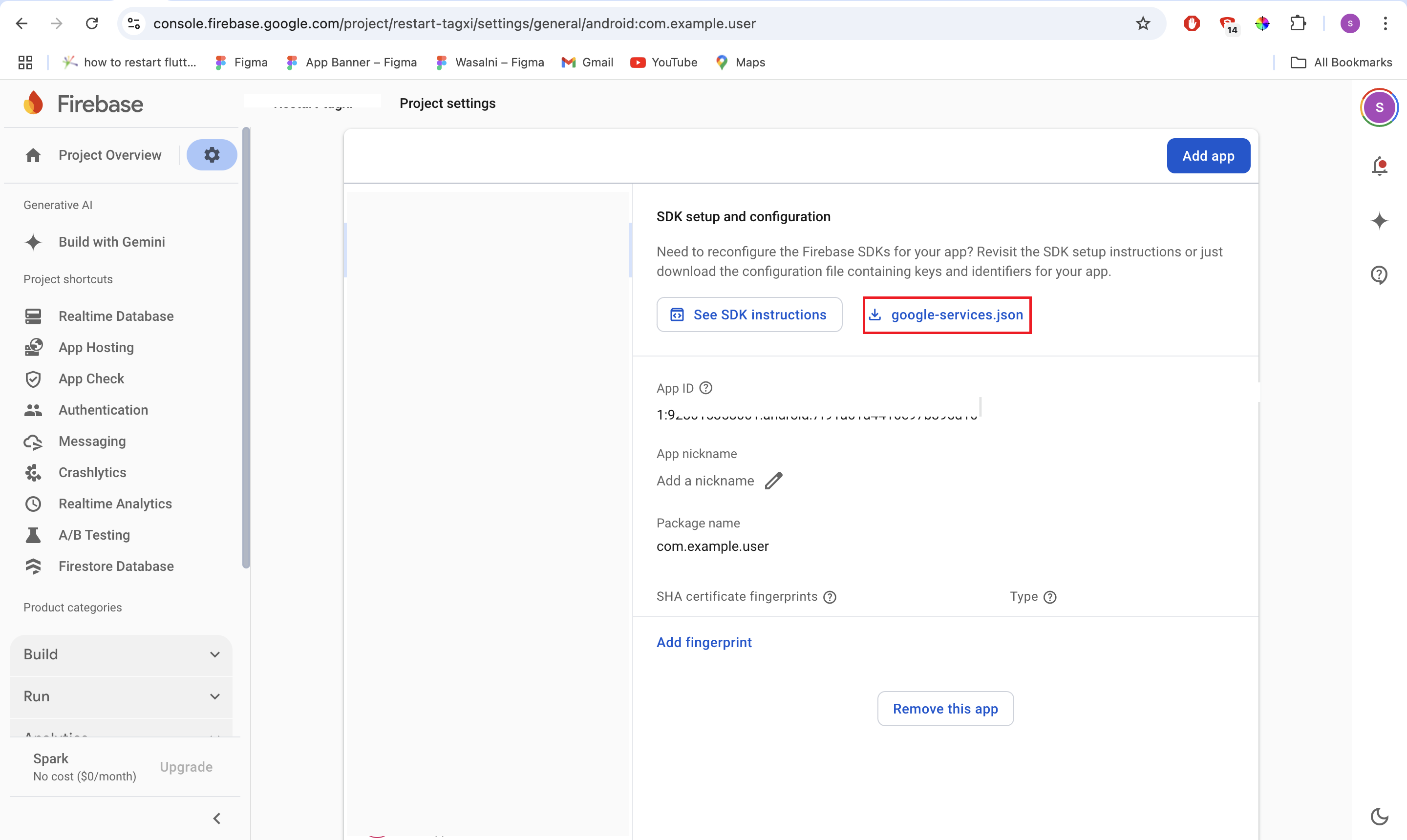Click the Add fingerprint link
The width and height of the screenshot is (1407, 840).
704,642
